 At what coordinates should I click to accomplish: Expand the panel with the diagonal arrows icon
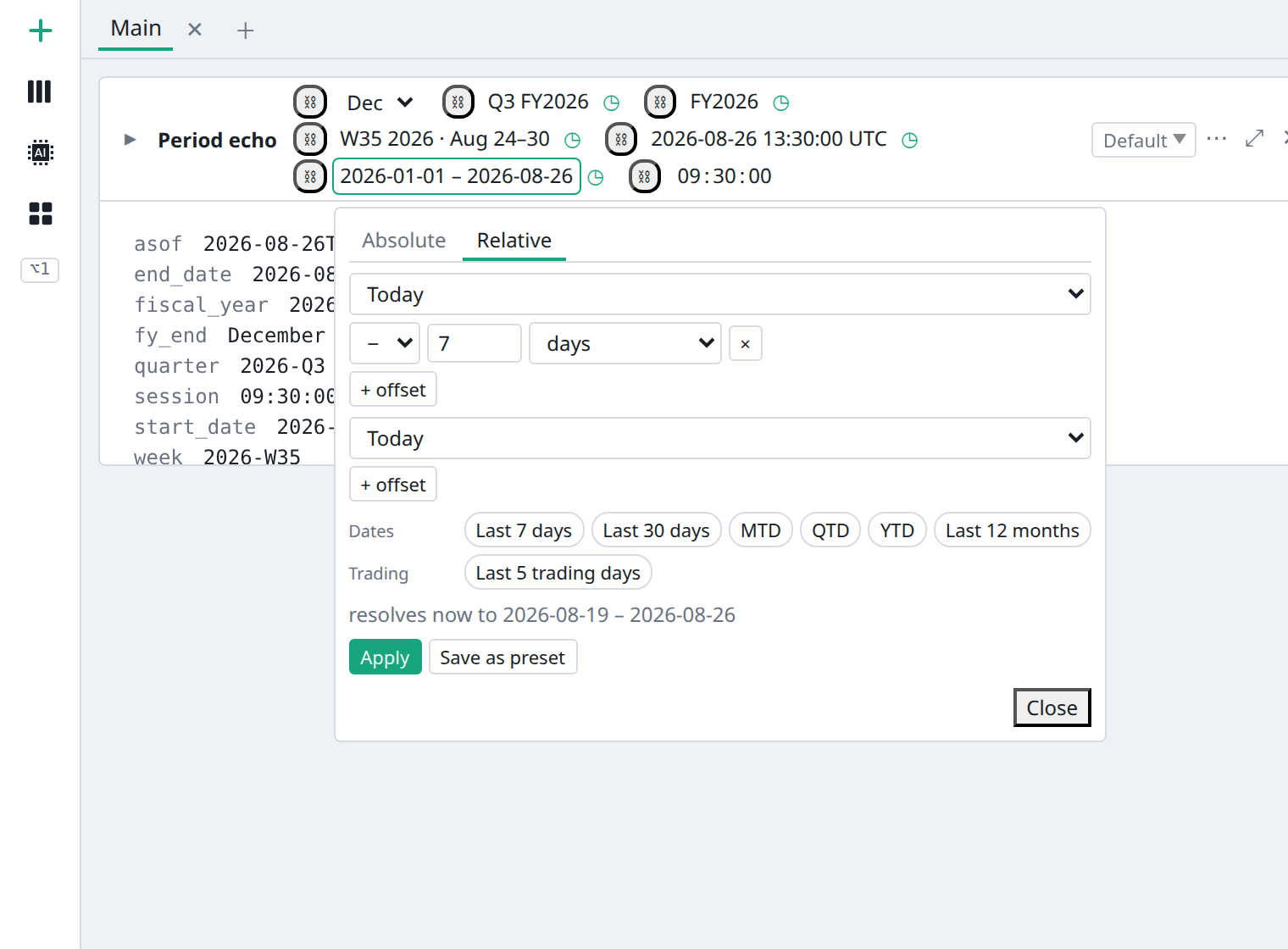pyautogui.click(x=1255, y=138)
